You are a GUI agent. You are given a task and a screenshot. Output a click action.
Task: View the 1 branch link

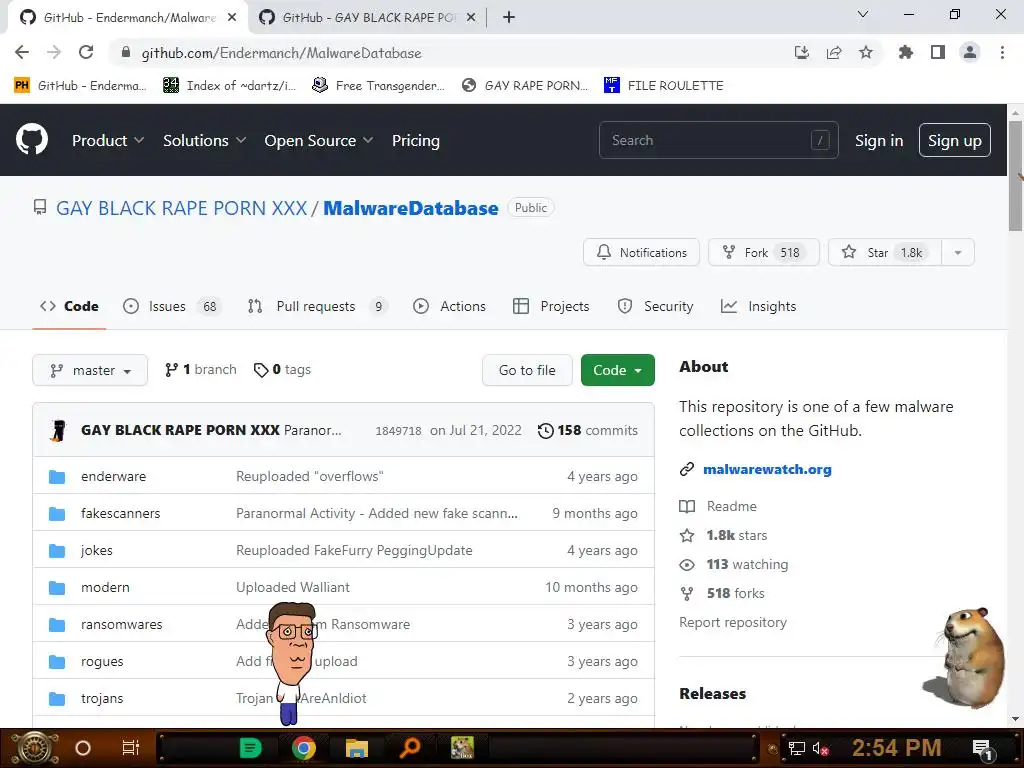[200, 370]
